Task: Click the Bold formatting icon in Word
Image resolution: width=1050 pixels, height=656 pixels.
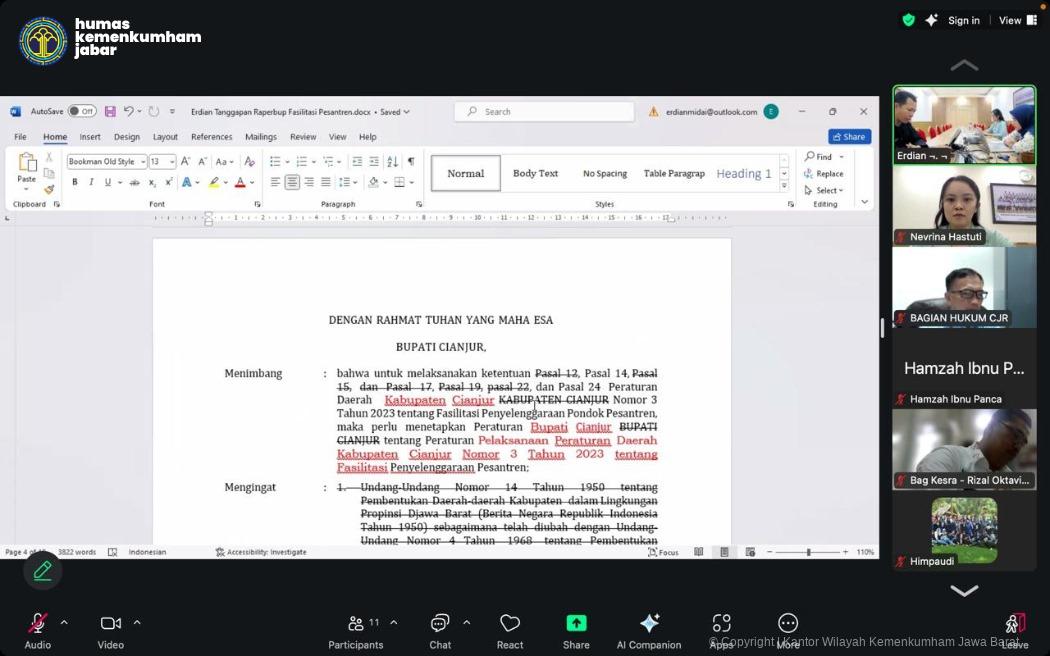Action: click(75, 182)
